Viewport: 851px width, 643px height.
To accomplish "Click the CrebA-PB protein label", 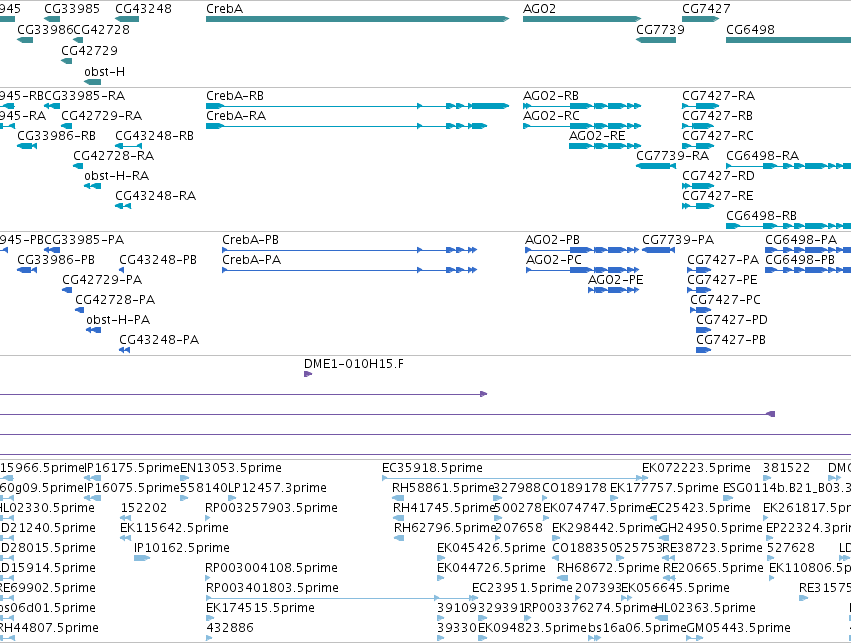I will click(250, 240).
